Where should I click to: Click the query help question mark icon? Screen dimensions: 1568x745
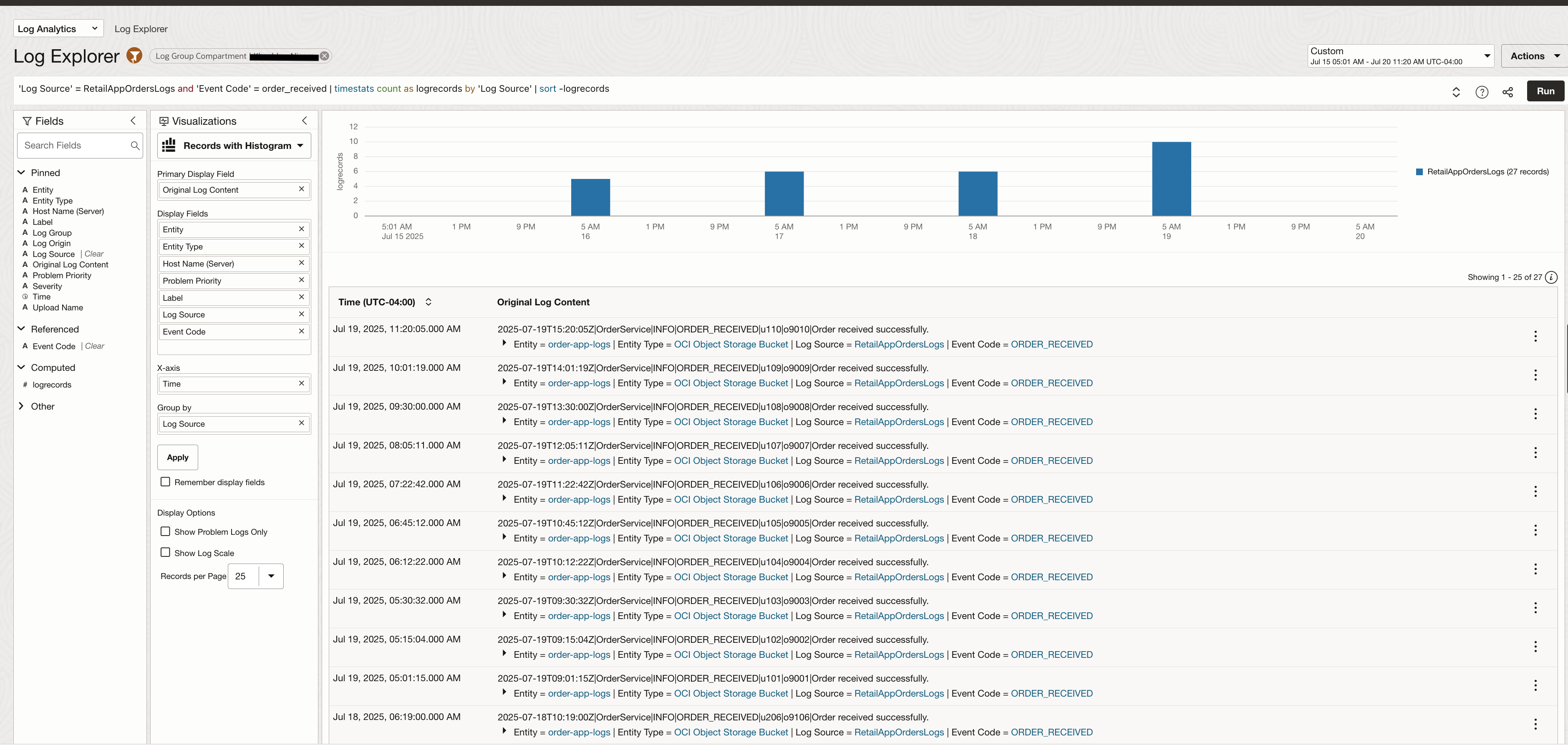1482,92
